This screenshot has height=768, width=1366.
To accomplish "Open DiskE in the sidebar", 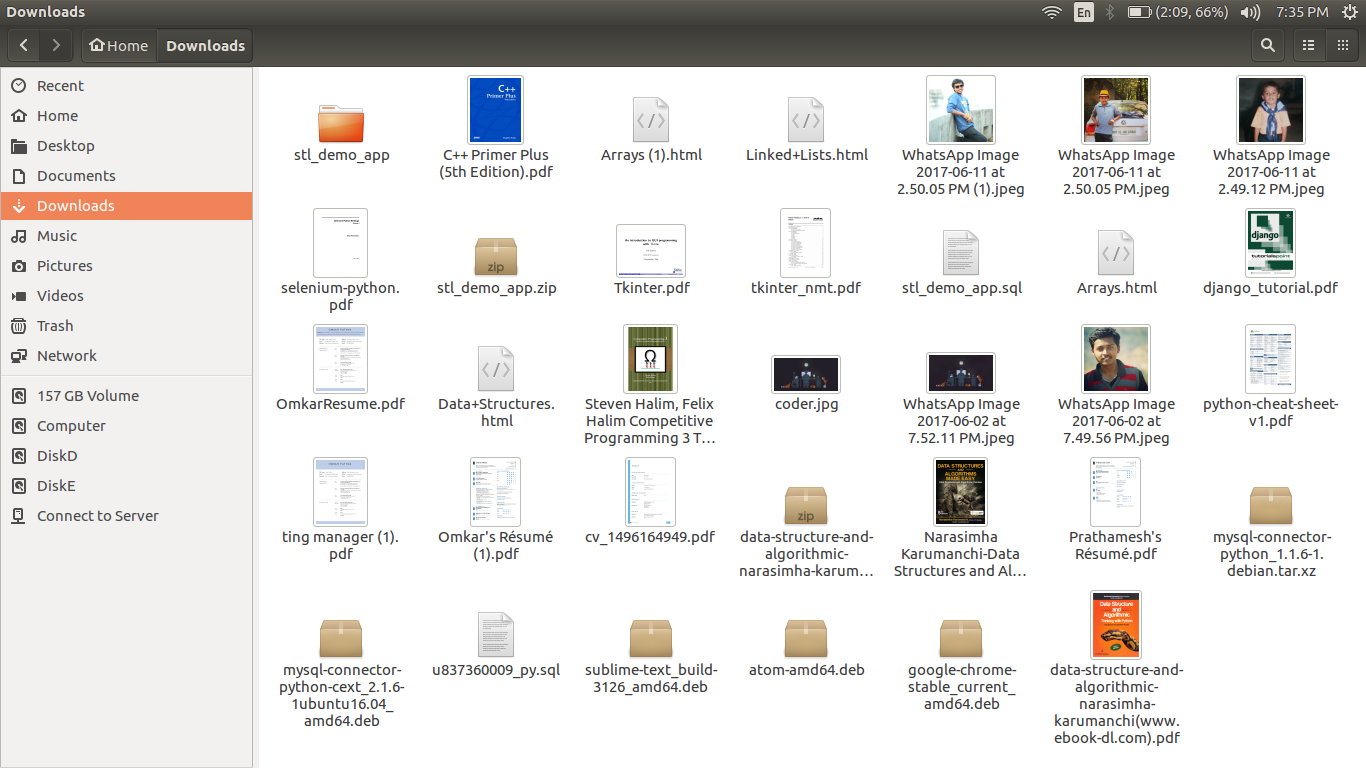I will point(126,486).
